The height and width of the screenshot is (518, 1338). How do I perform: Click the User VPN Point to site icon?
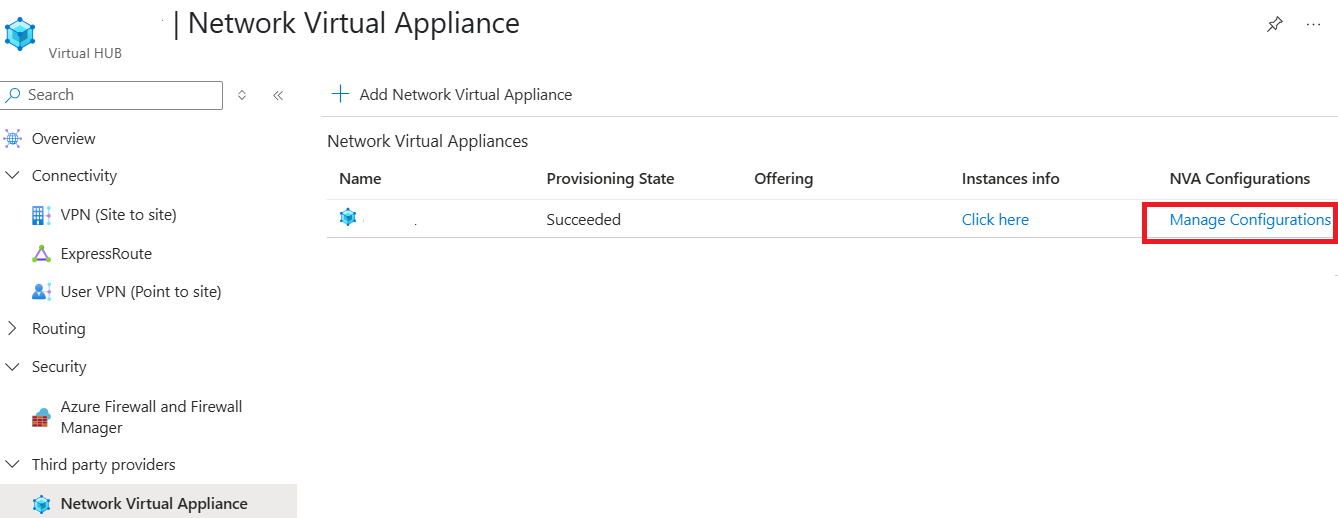coord(41,292)
